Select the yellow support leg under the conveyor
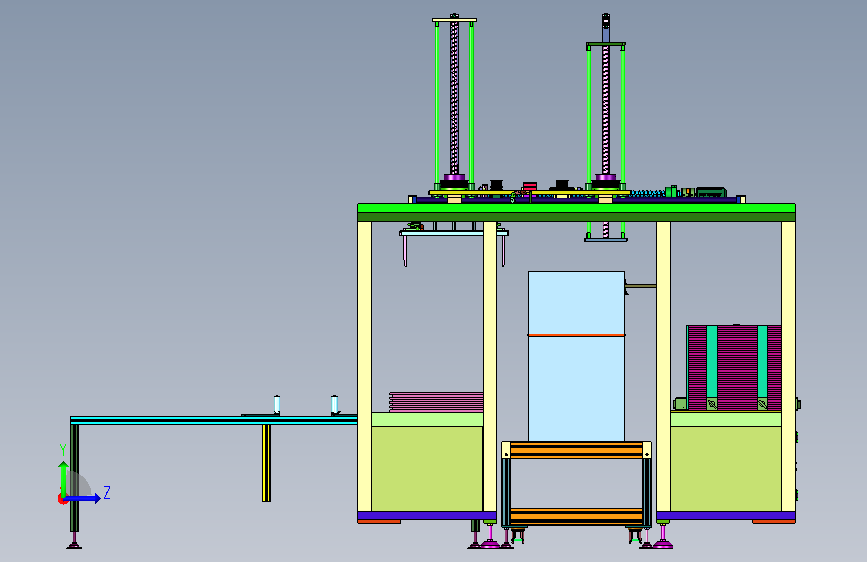 point(266,463)
